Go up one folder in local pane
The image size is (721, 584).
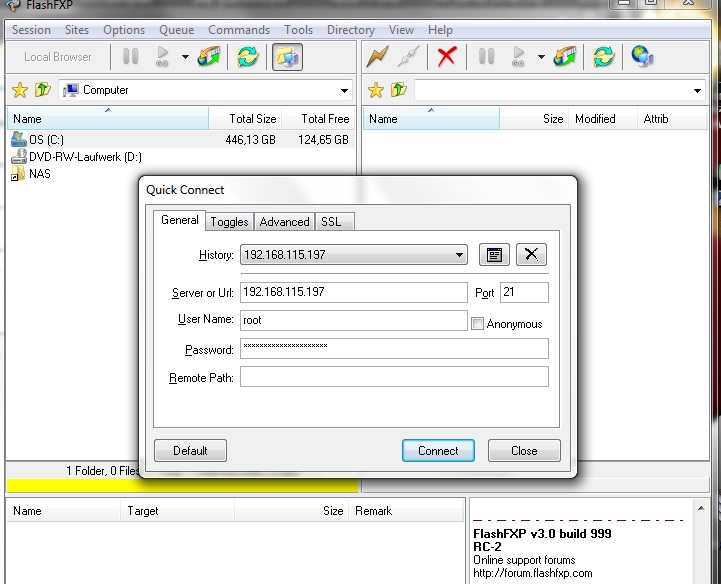point(43,89)
